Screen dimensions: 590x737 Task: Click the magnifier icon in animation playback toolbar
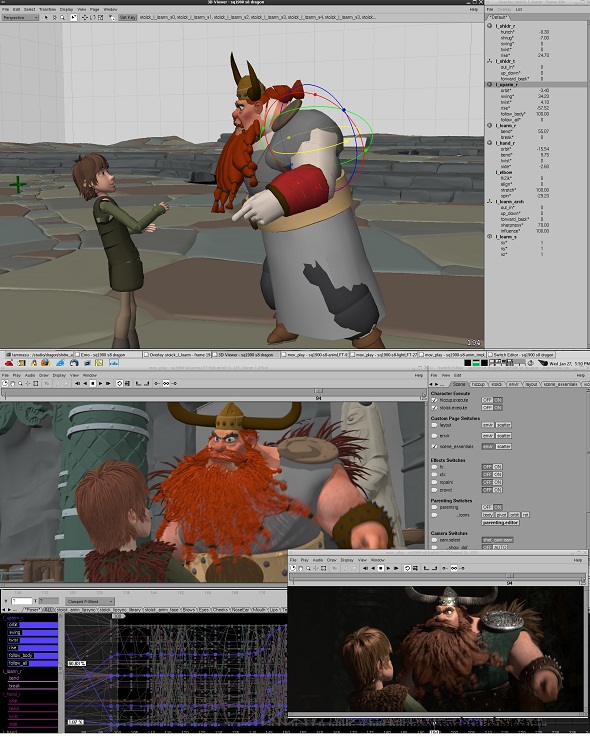tap(20, 384)
